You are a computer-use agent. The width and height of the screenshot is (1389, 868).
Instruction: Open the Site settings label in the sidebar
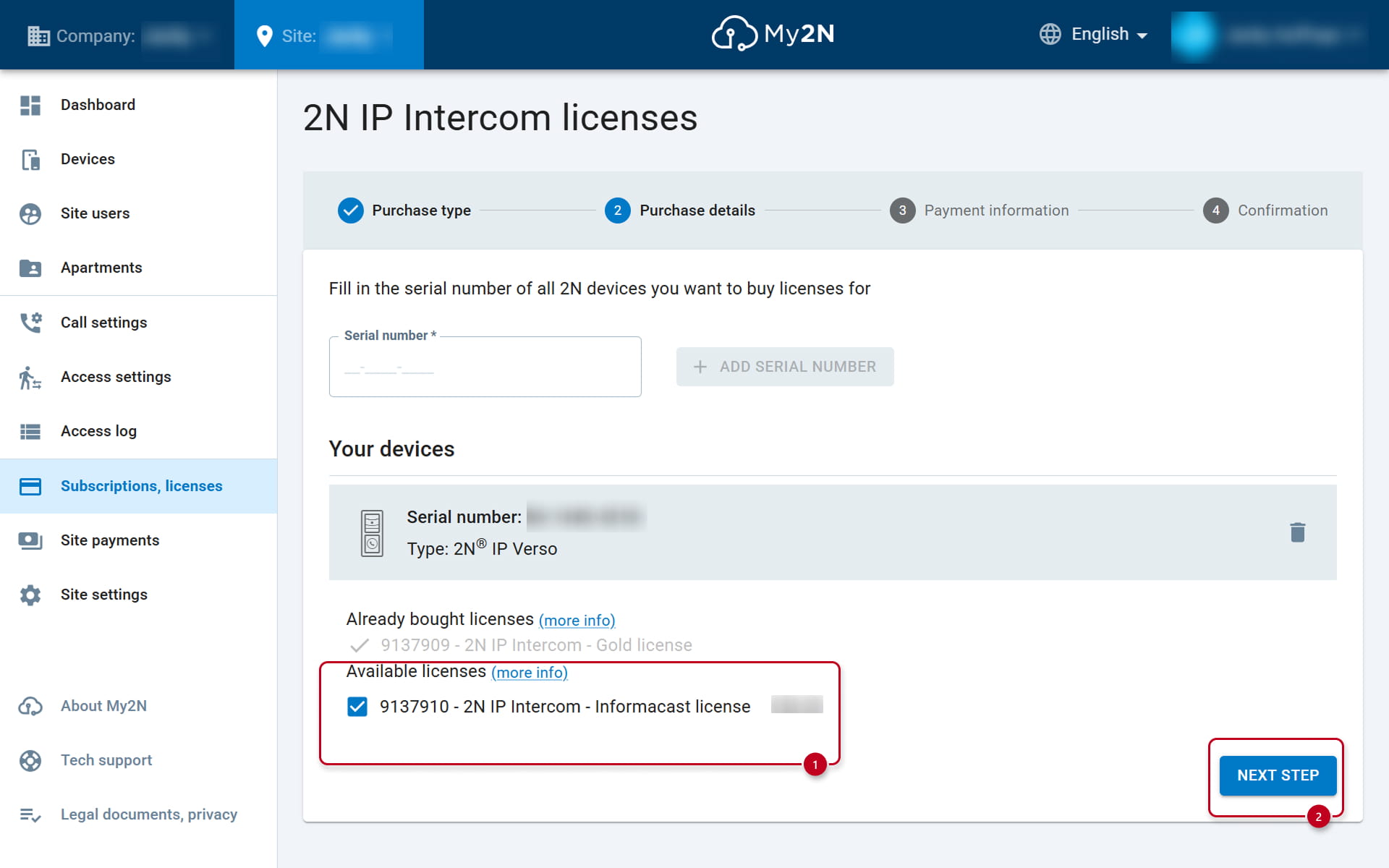[104, 595]
